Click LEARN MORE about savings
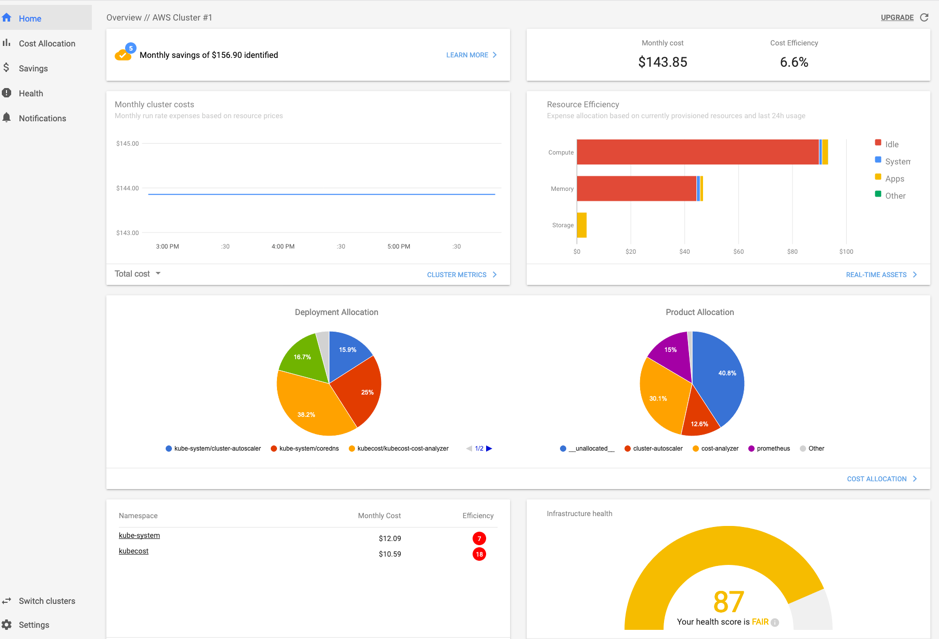The image size is (939, 639). coord(467,54)
